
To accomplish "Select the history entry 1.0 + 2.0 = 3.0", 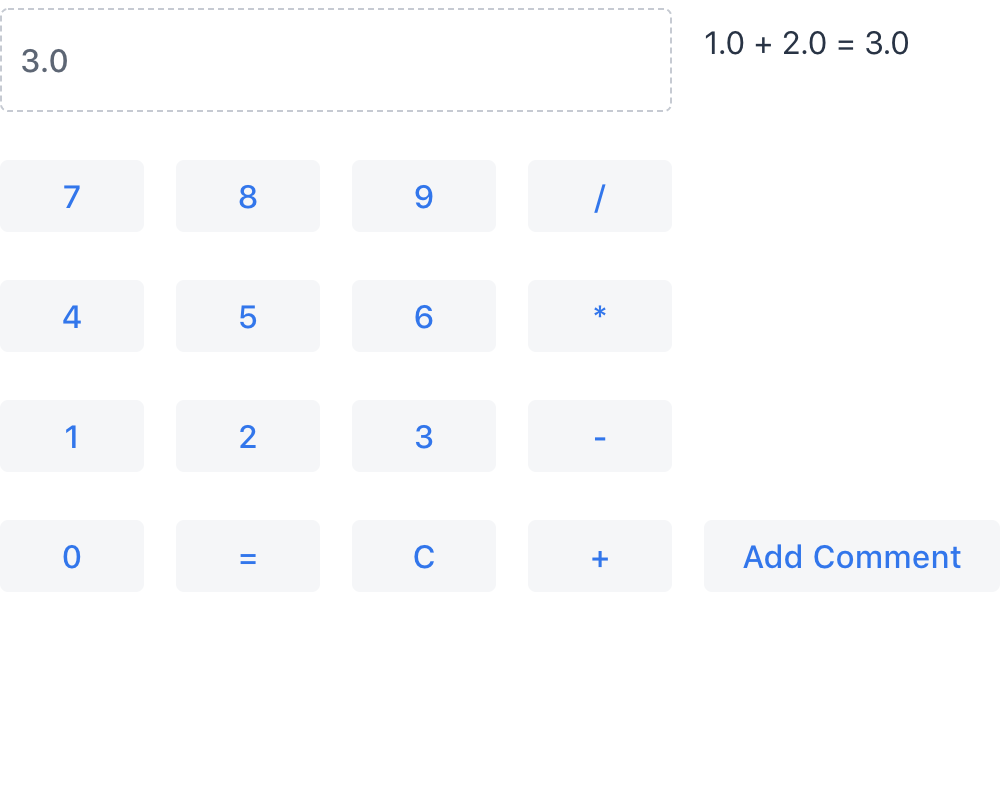I will [x=806, y=44].
